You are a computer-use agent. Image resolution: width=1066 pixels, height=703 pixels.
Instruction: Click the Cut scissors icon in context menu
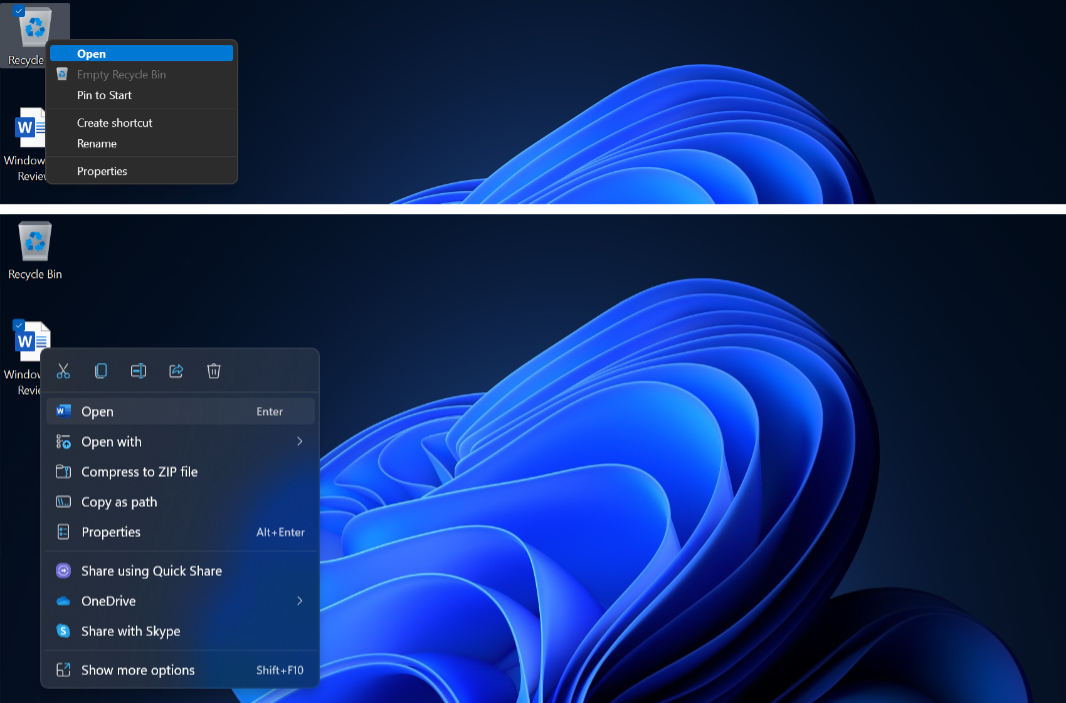(63, 371)
